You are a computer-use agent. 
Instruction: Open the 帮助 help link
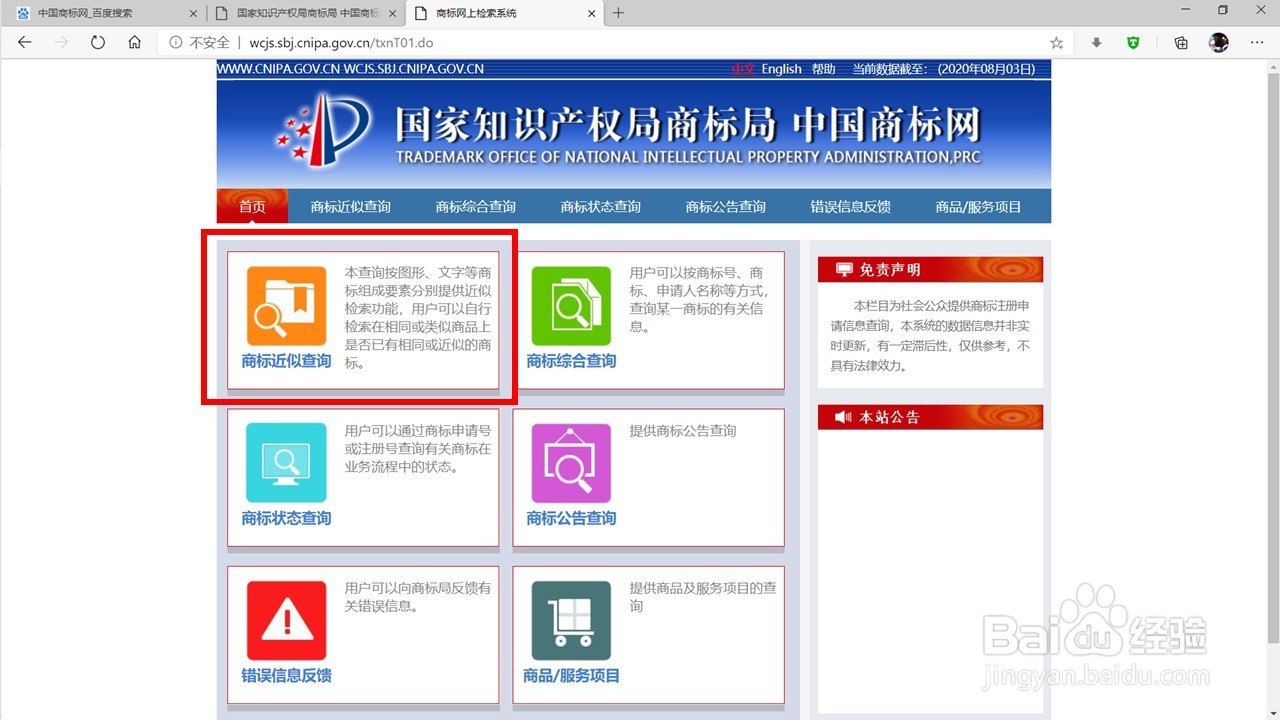tap(824, 69)
